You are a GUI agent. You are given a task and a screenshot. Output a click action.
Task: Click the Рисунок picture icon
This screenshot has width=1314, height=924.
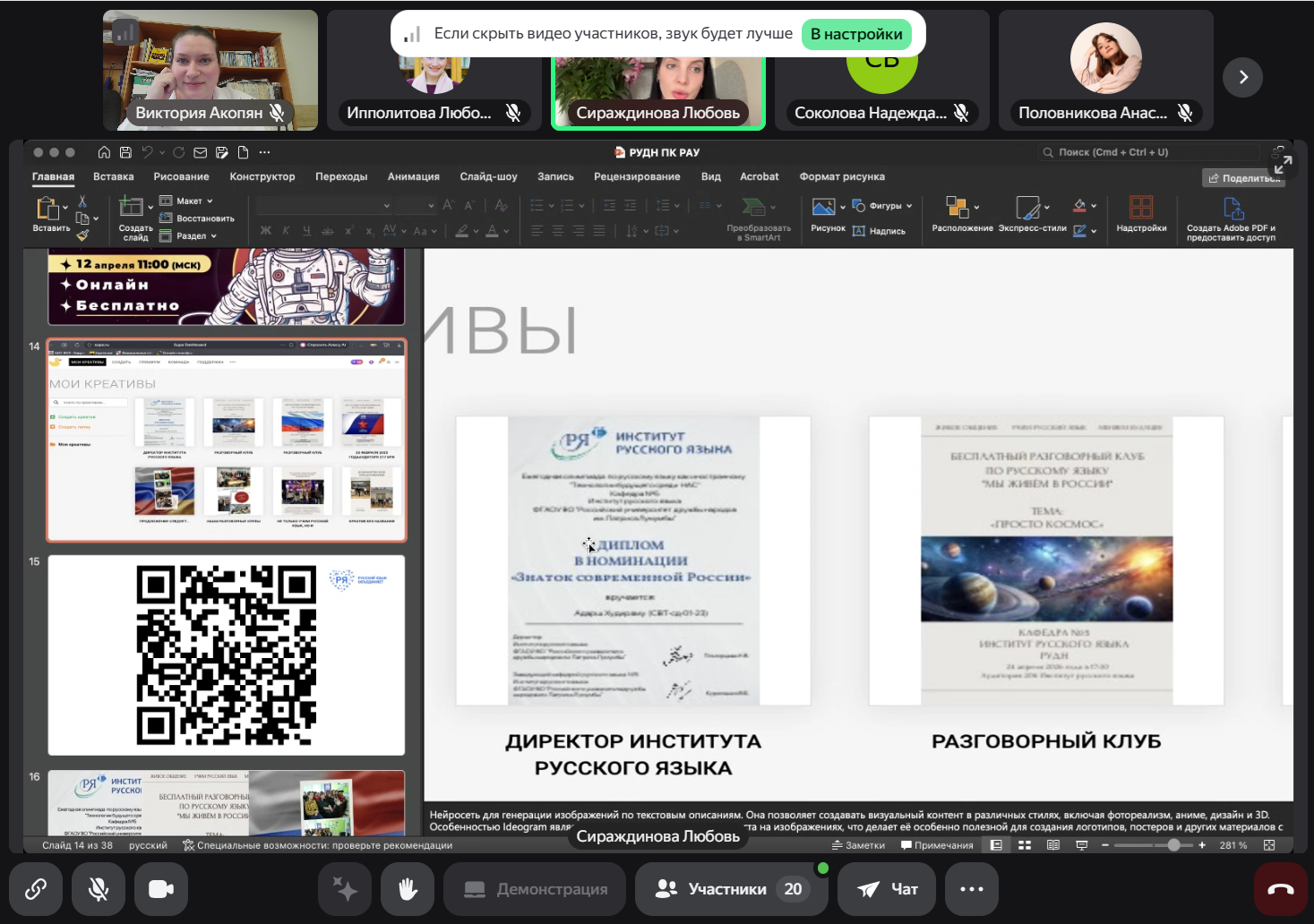[823, 208]
